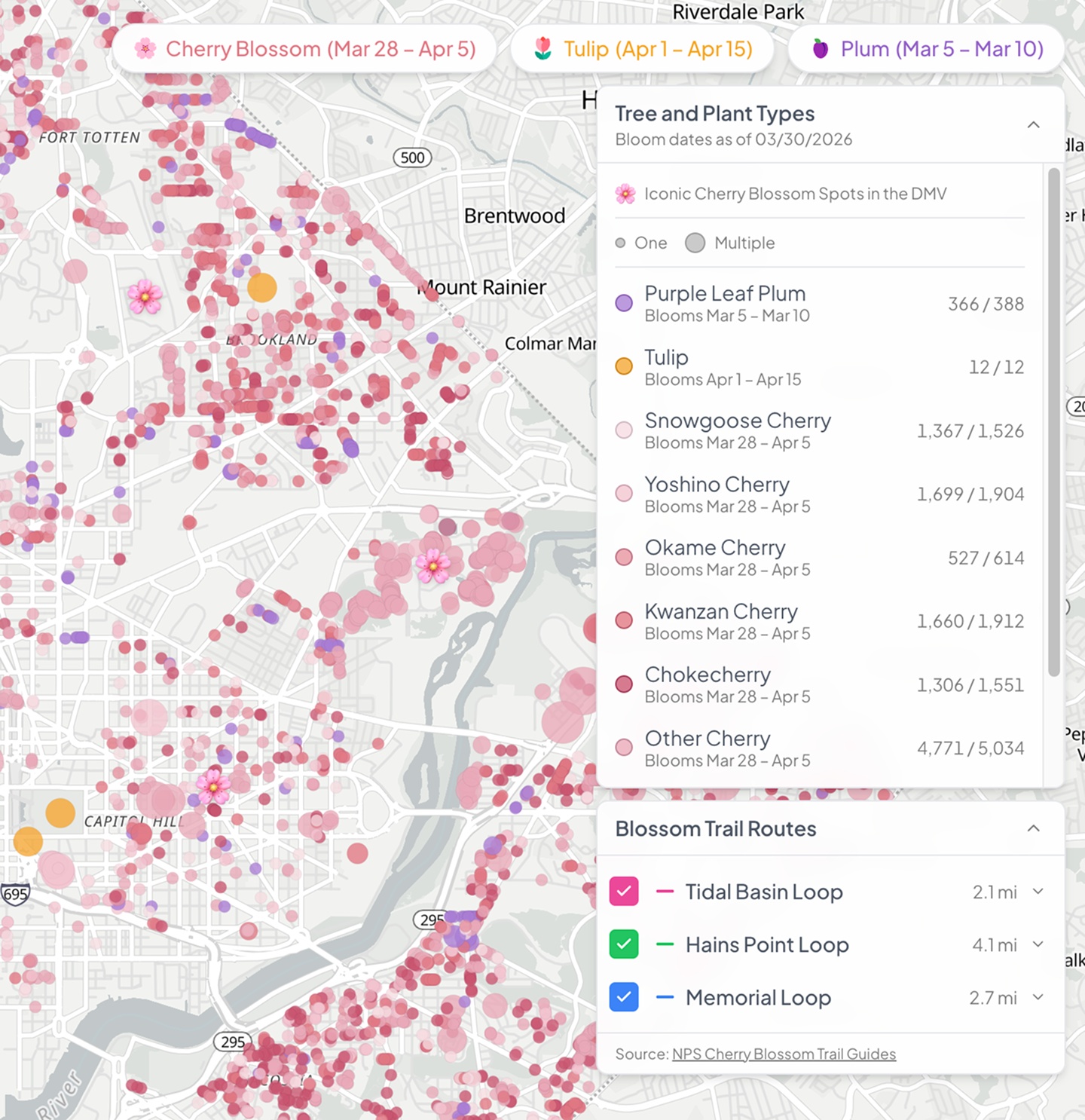Click the 2.7 mi distance for Memorial Loop
Viewport: 1085px width, 1120px height.
pos(993,998)
